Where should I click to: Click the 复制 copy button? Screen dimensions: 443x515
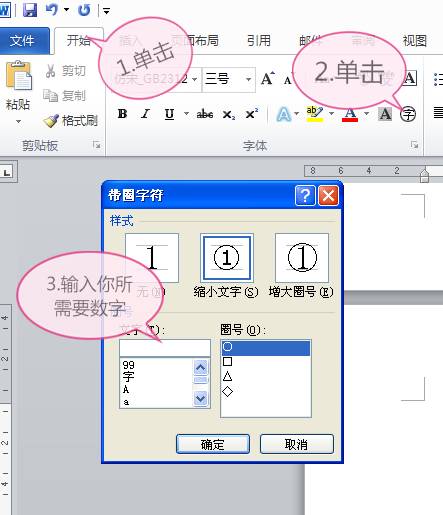[x=65, y=96]
